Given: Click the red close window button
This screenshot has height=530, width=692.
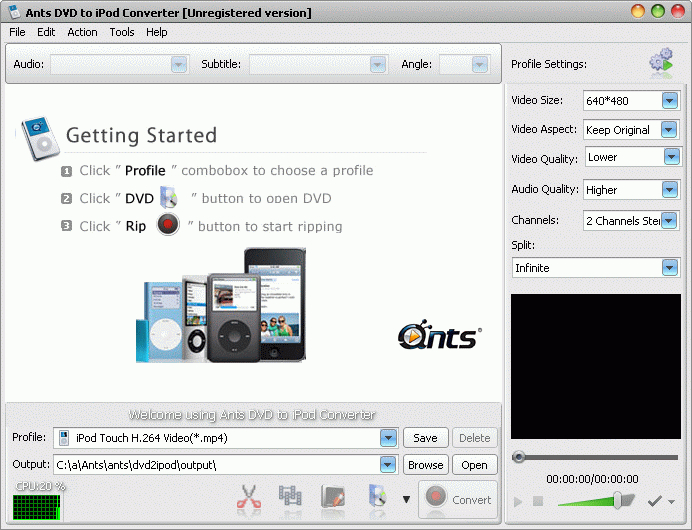Looking at the screenshot, I should pos(678,11).
